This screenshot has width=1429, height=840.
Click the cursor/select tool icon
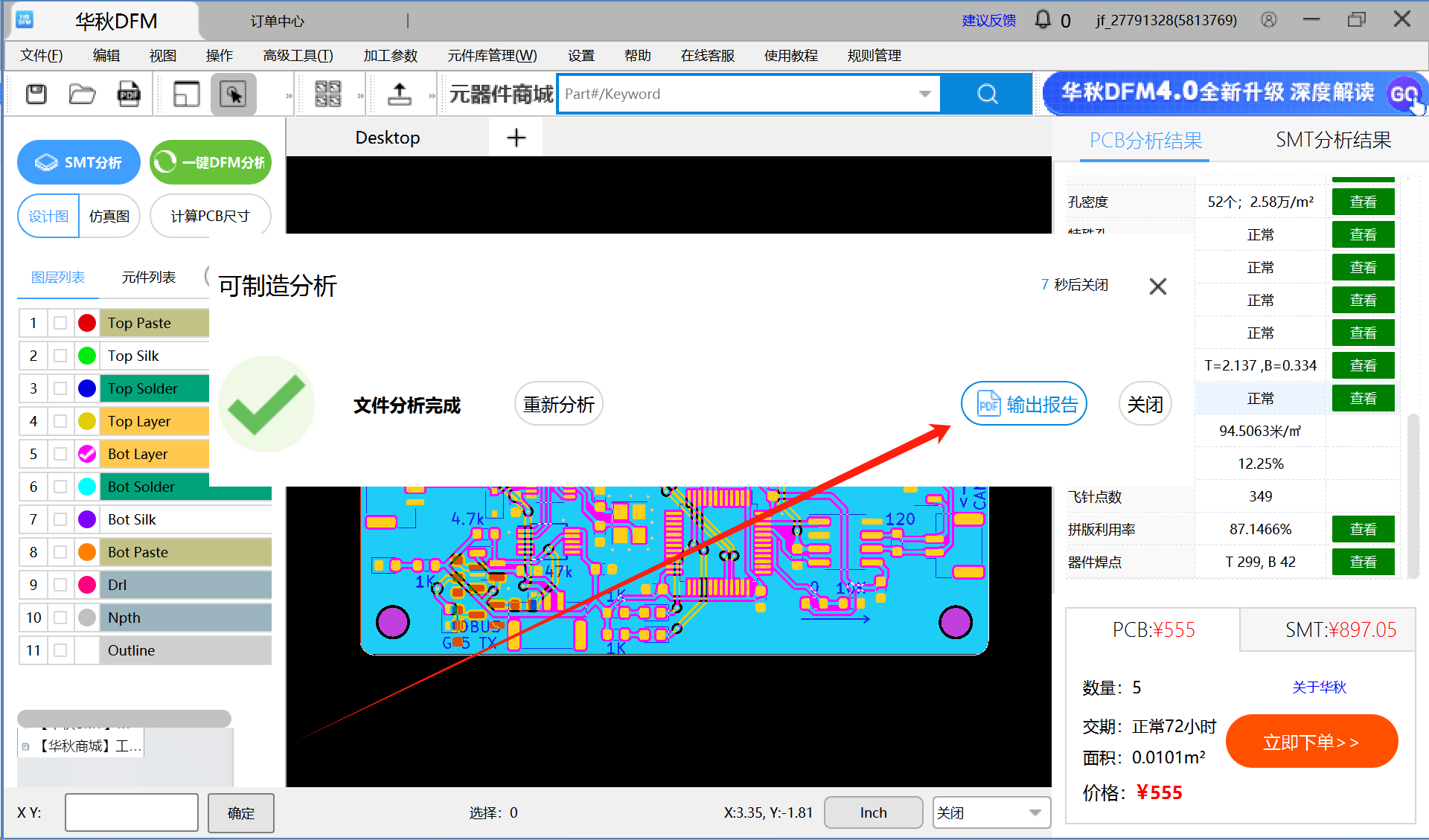click(233, 94)
